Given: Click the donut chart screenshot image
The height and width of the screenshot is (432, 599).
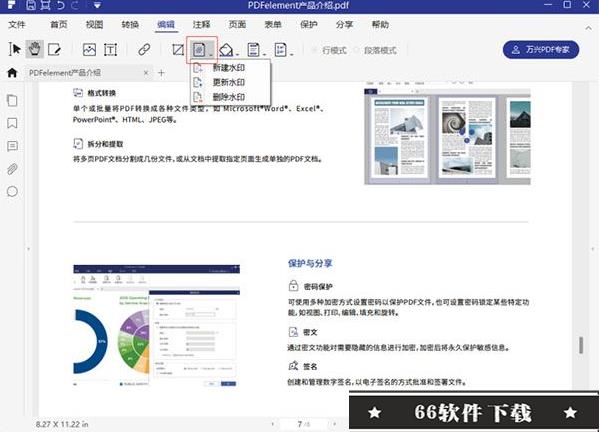Looking at the screenshot, I should pyautogui.click(x=157, y=325).
